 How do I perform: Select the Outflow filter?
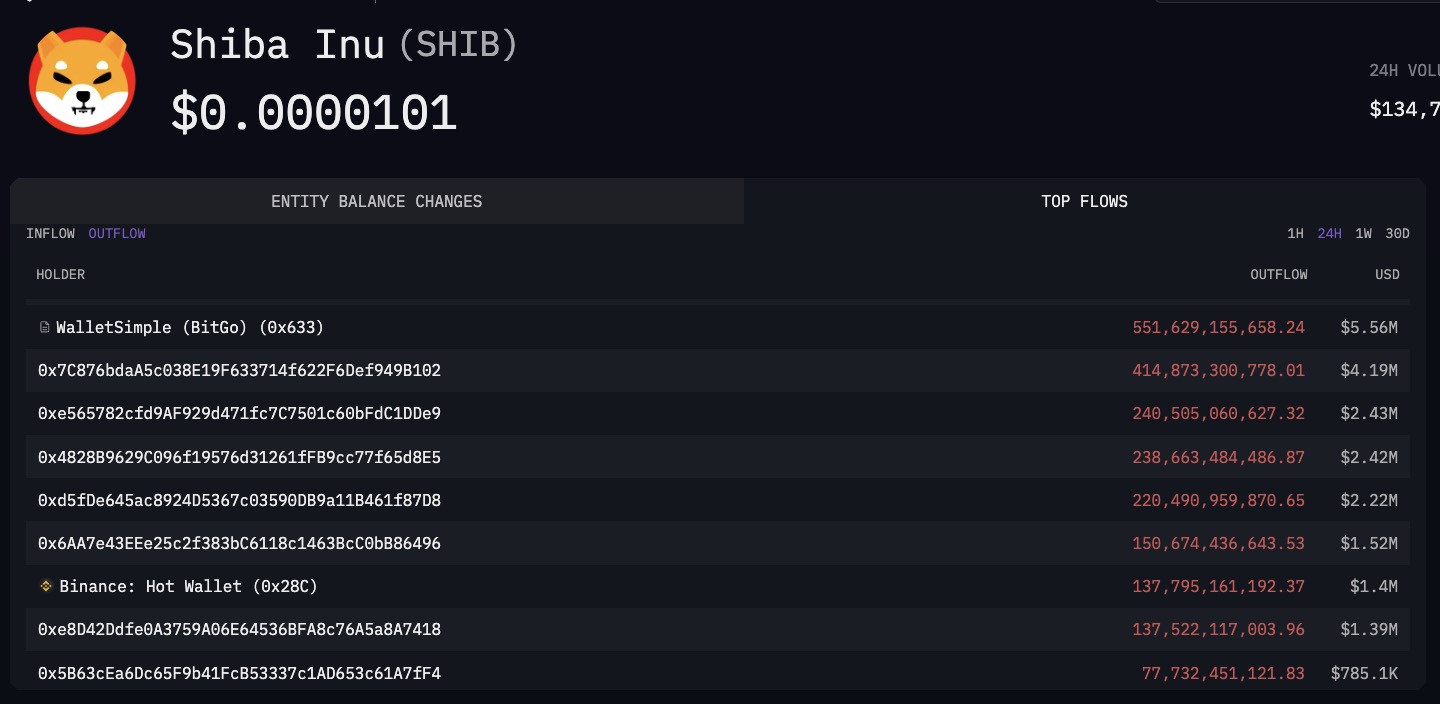(117, 233)
